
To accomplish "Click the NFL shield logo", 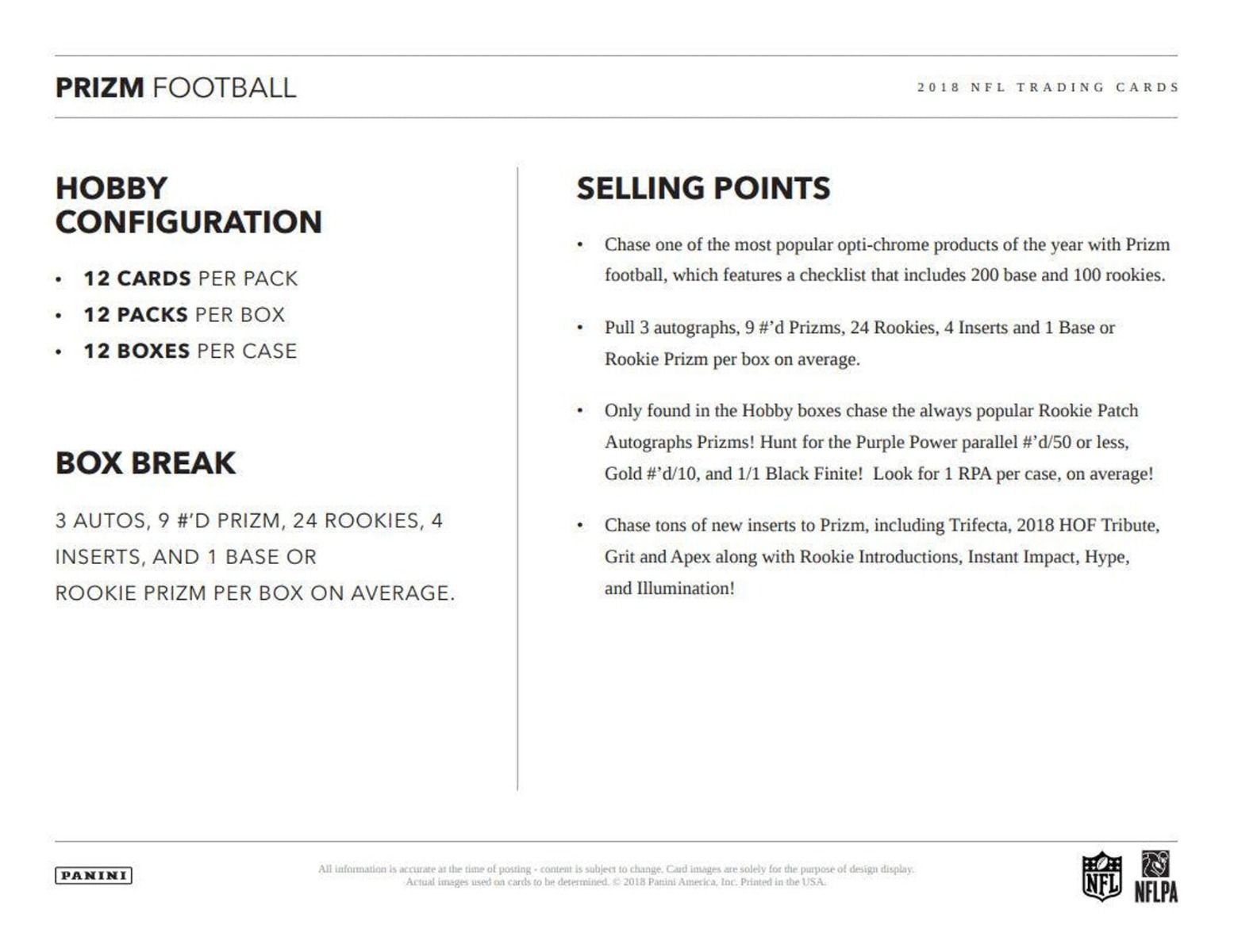I will (x=1102, y=876).
